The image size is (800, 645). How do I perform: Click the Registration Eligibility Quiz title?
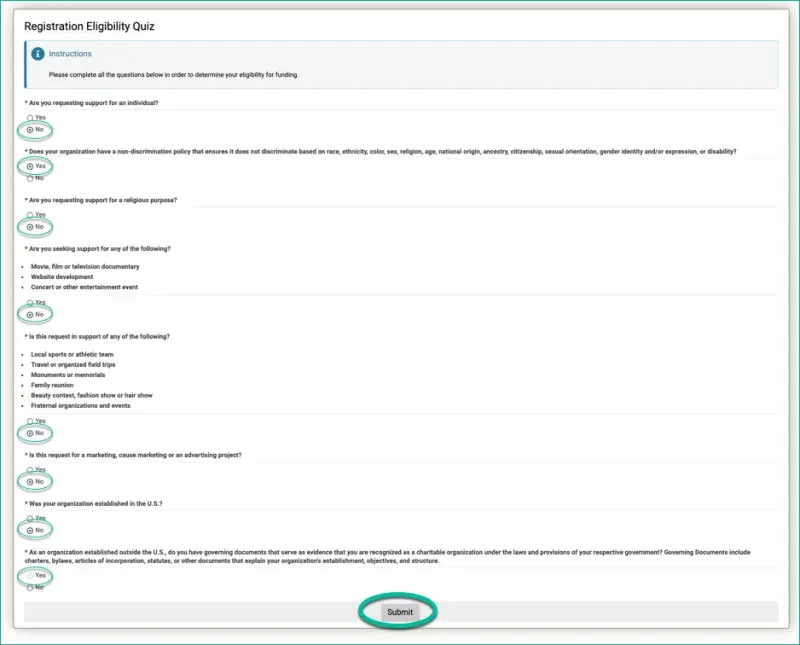point(89,26)
